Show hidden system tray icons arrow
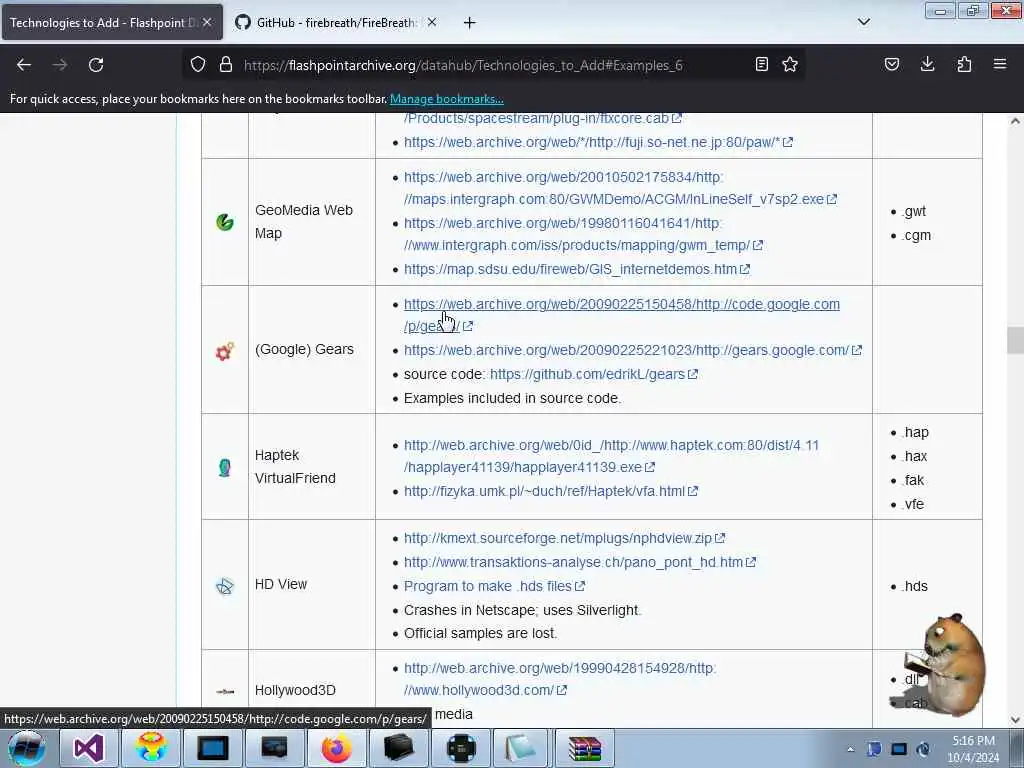 [x=850, y=749]
